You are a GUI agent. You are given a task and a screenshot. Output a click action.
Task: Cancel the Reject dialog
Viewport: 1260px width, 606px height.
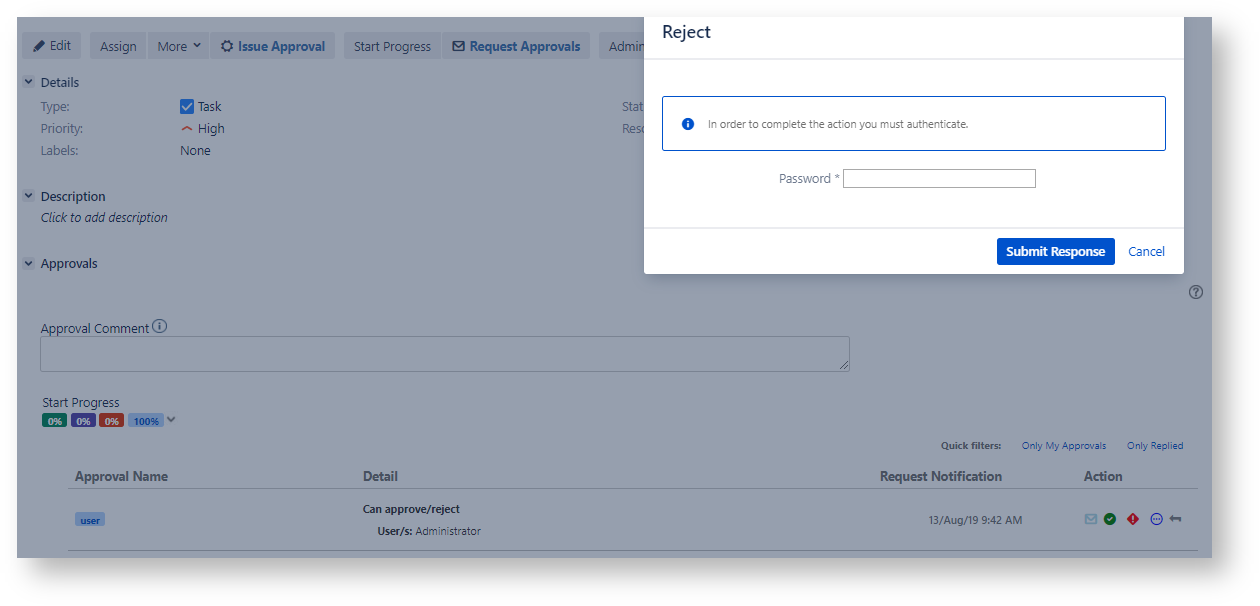coord(1146,251)
